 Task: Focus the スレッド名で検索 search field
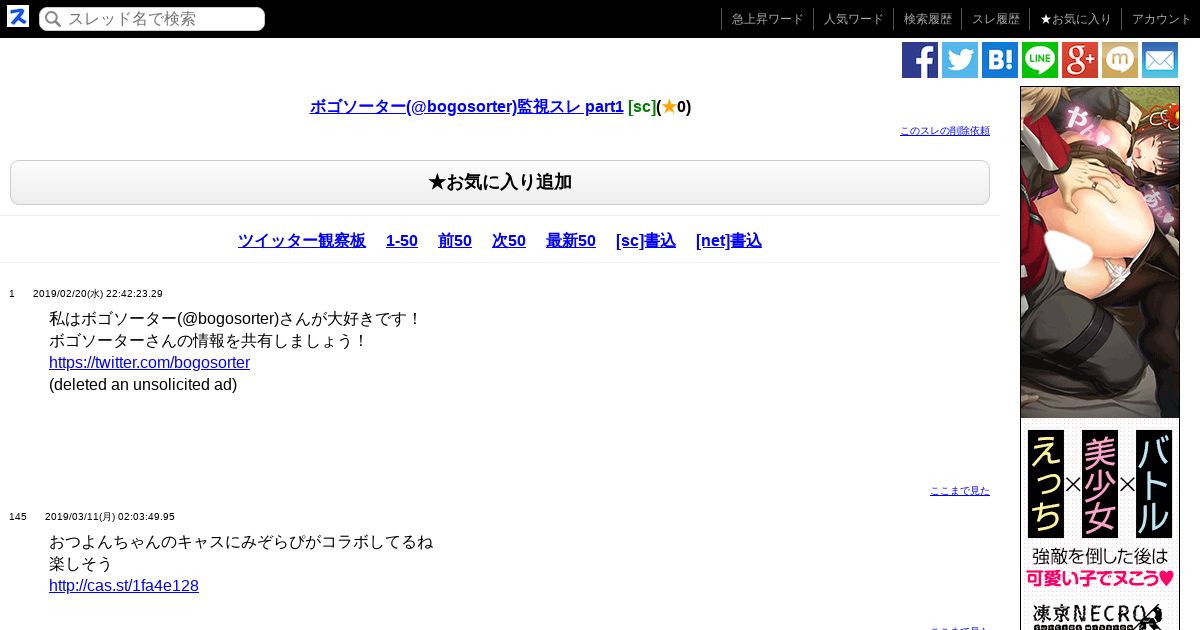(152, 19)
